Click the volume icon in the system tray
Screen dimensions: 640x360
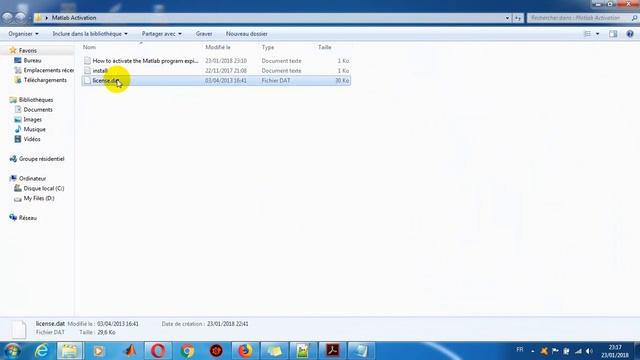tap(589, 351)
